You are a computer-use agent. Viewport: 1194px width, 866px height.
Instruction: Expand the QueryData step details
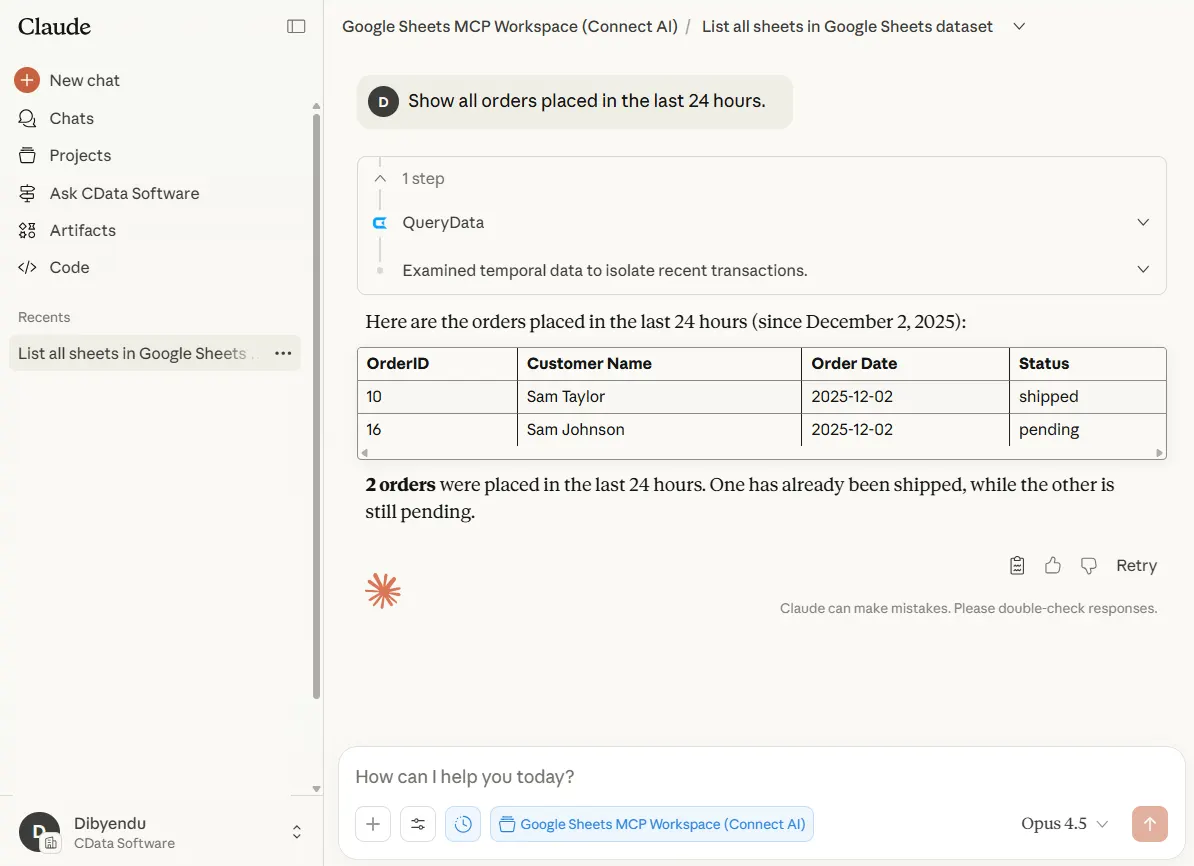(x=1143, y=222)
